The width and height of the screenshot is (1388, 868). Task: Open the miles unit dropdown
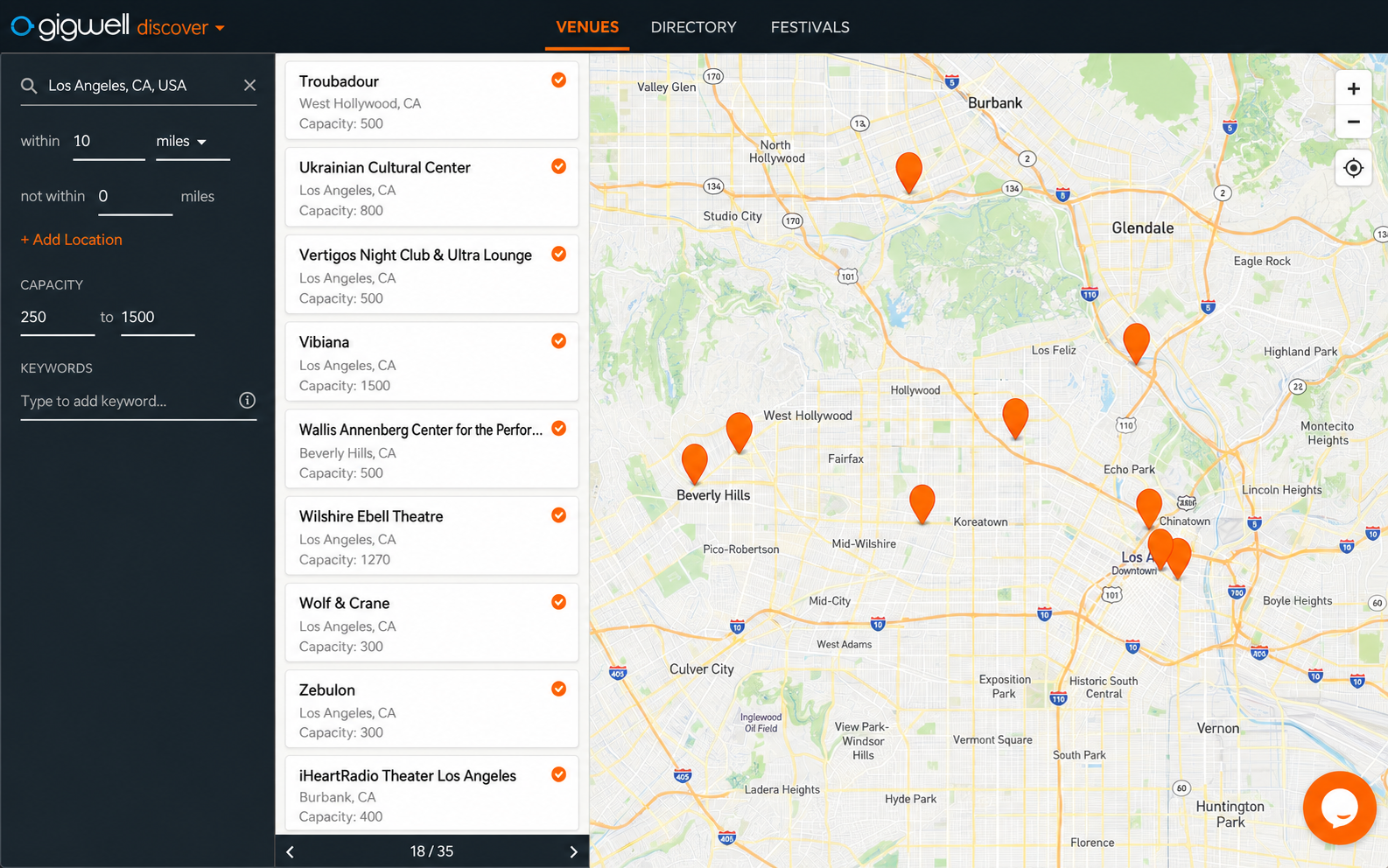pos(193,141)
